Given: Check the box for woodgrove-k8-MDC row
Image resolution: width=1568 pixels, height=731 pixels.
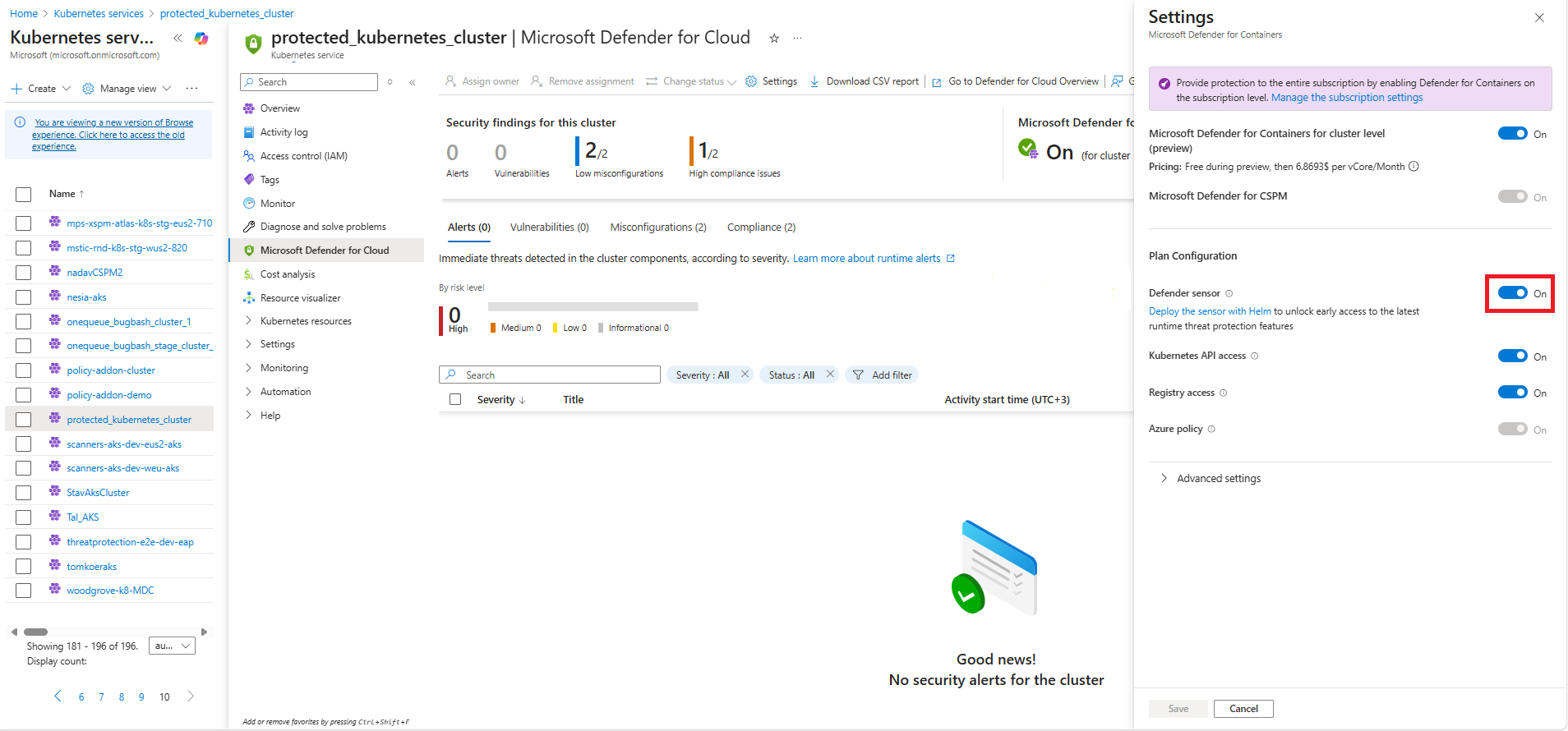Looking at the screenshot, I should point(23,591).
